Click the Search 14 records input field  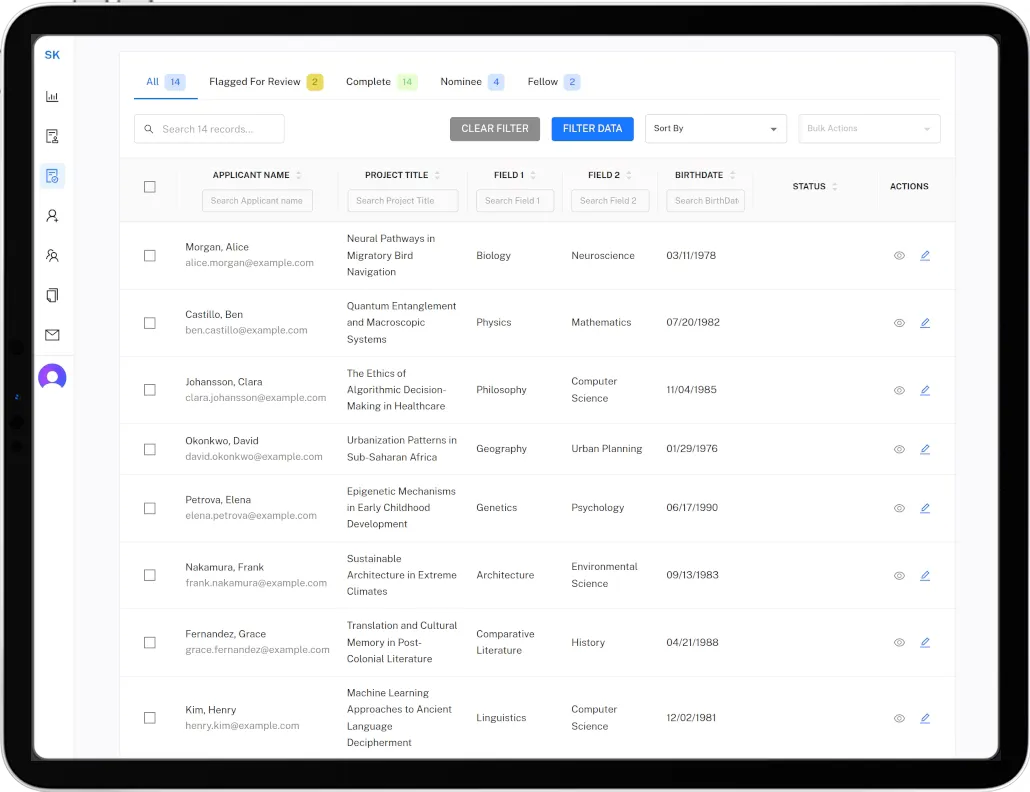click(x=208, y=128)
